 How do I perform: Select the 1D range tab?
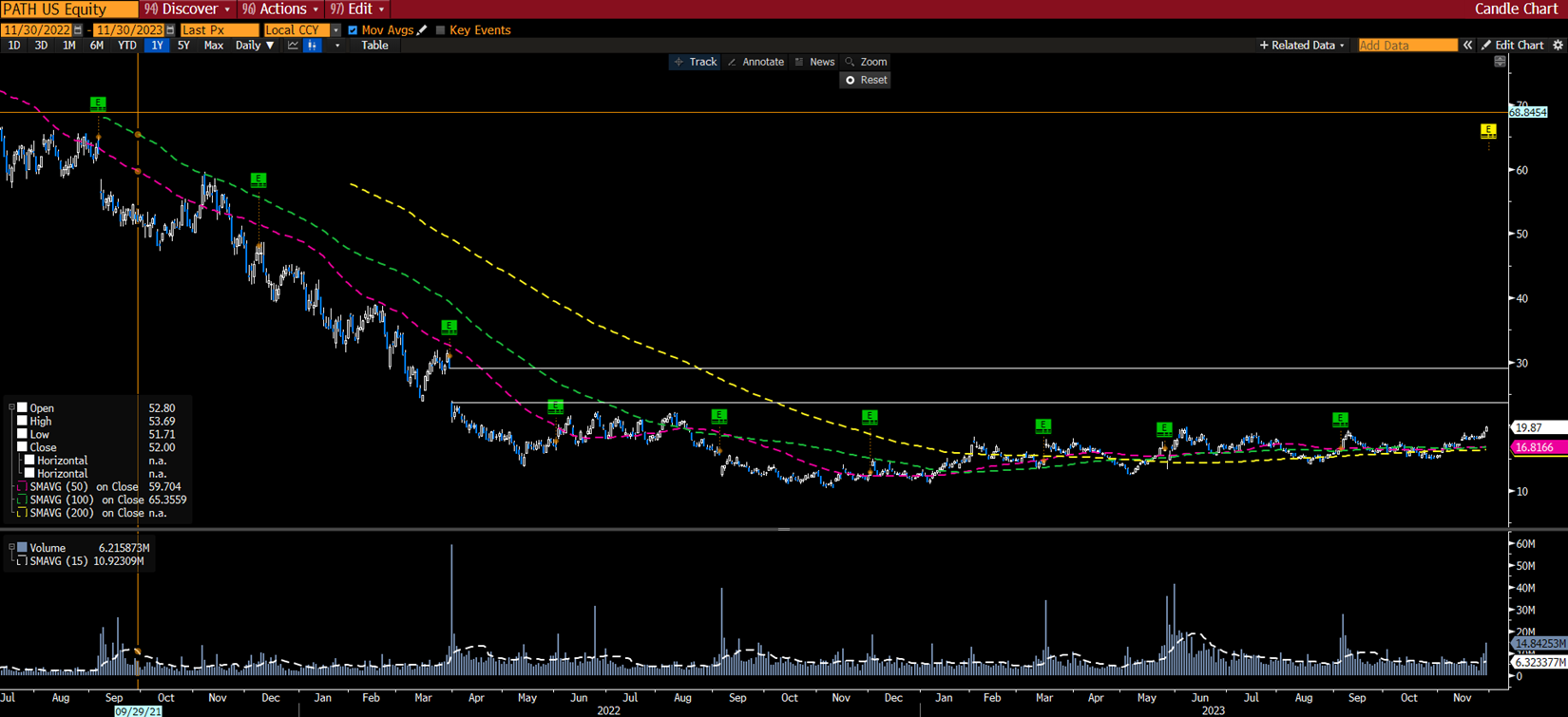pos(14,46)
